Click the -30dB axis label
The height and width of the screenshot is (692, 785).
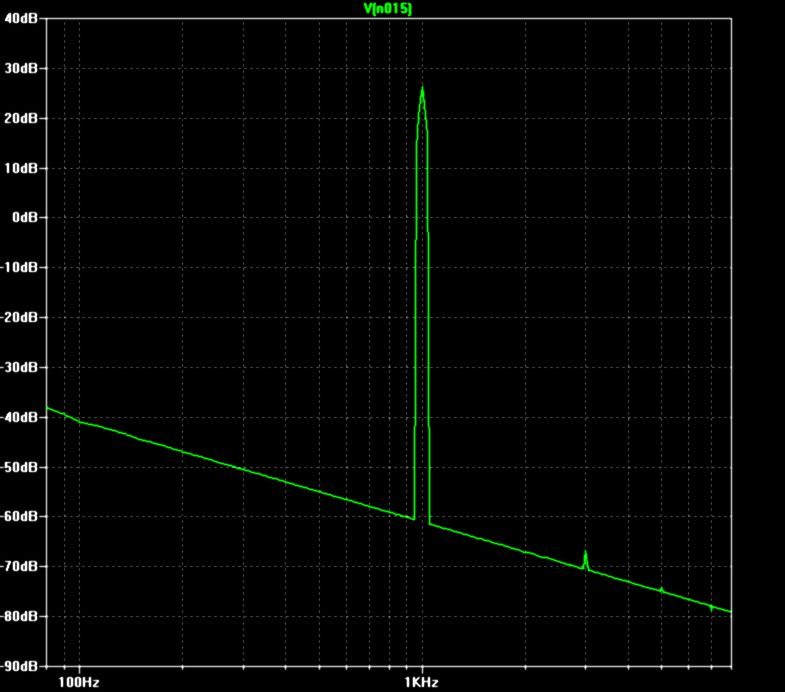pos(19,367)
